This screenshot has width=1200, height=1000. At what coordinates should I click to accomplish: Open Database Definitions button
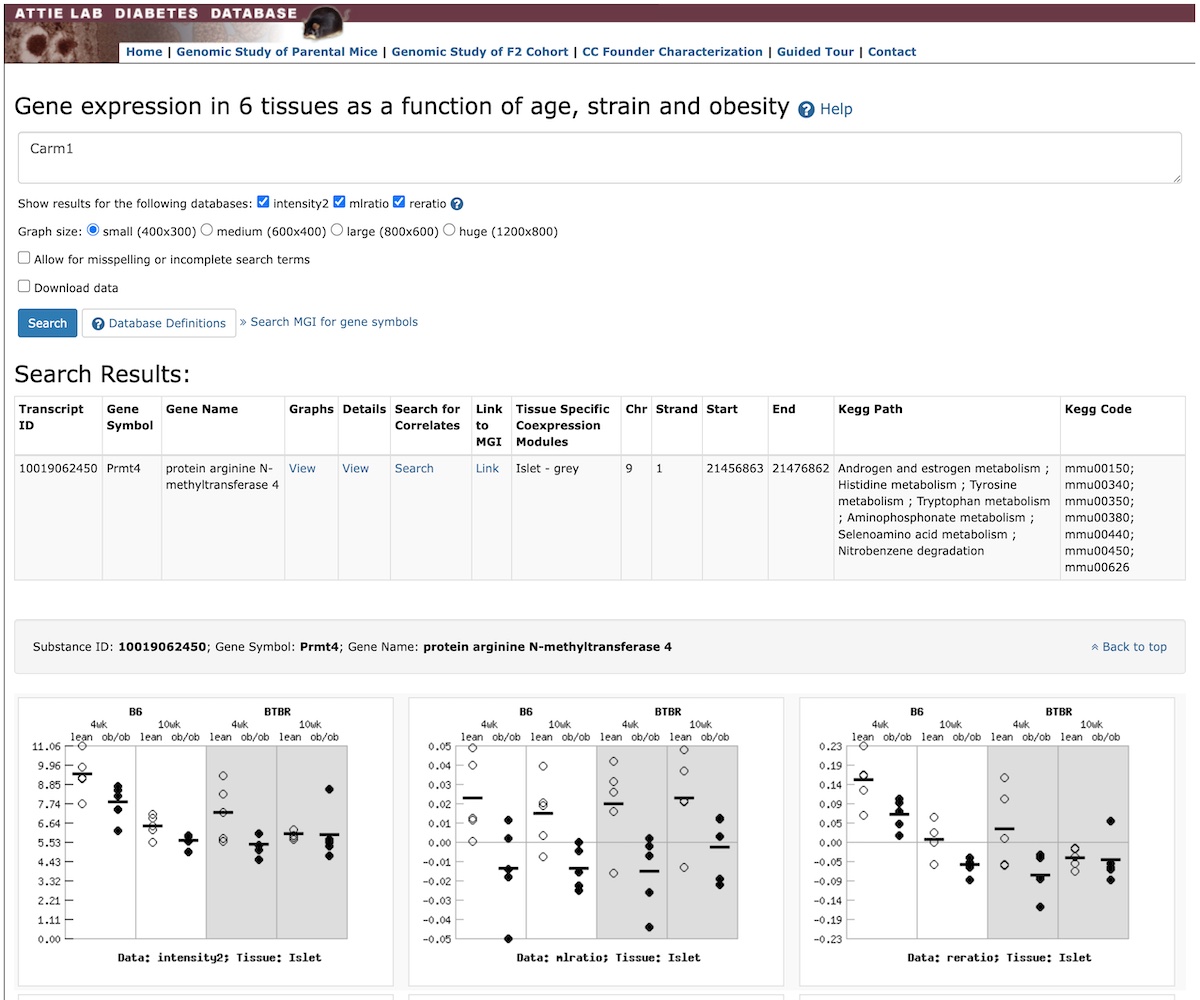click(x=159, y=323)
